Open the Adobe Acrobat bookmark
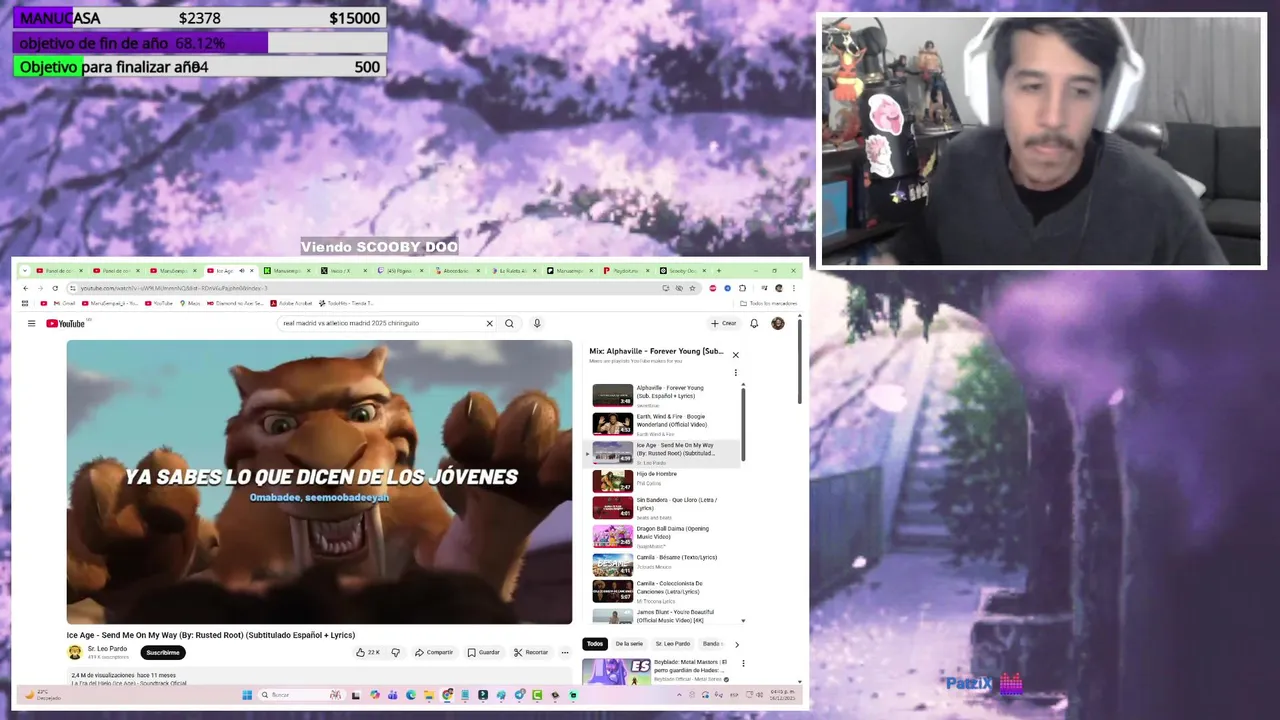The image size is (1280, 720). point(292,303)
